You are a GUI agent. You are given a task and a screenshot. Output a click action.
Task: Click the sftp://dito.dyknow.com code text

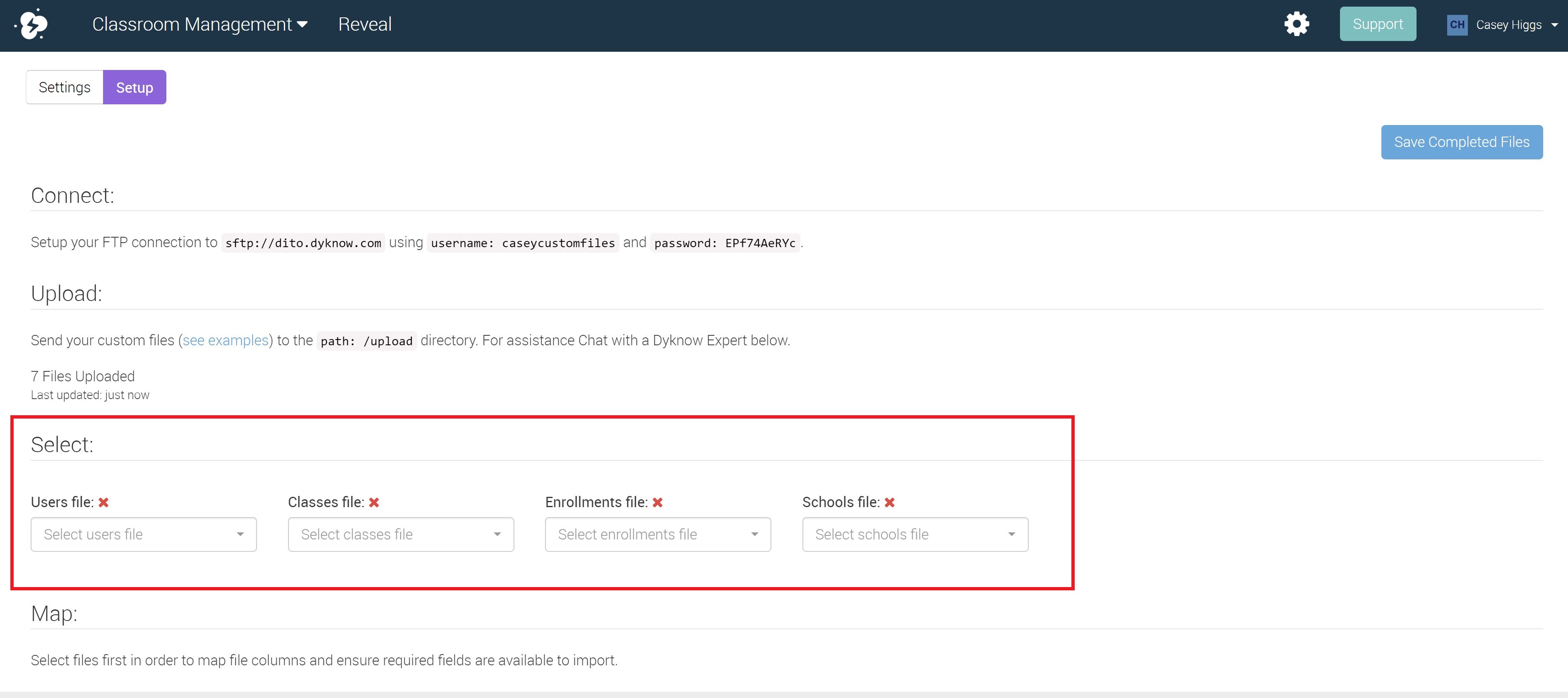coord(303,243)
